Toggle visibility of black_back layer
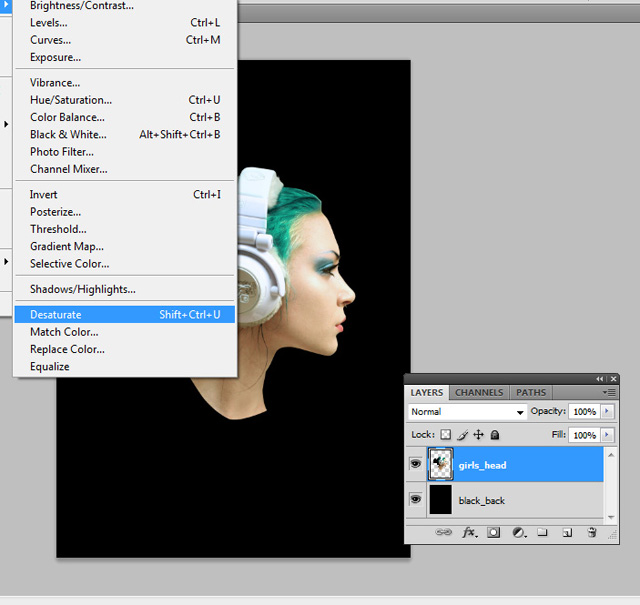 [x=415, y=499]
